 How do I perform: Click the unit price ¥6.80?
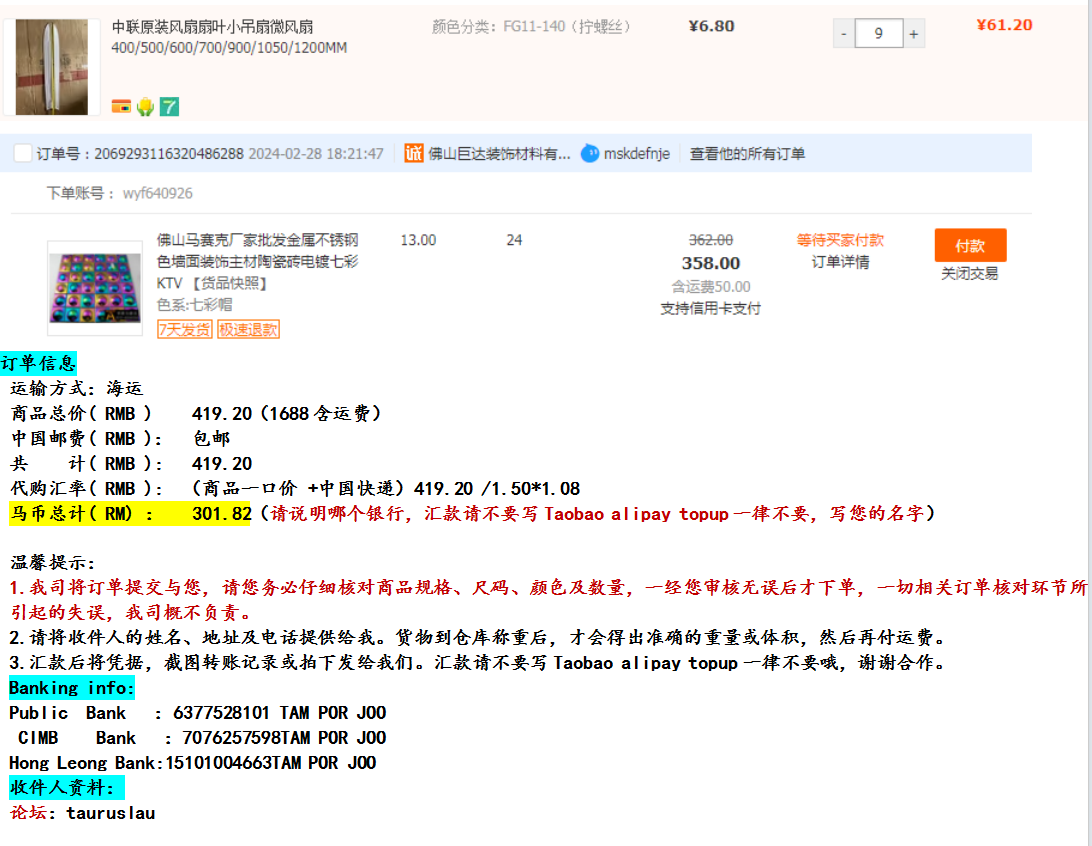point(711,26)
